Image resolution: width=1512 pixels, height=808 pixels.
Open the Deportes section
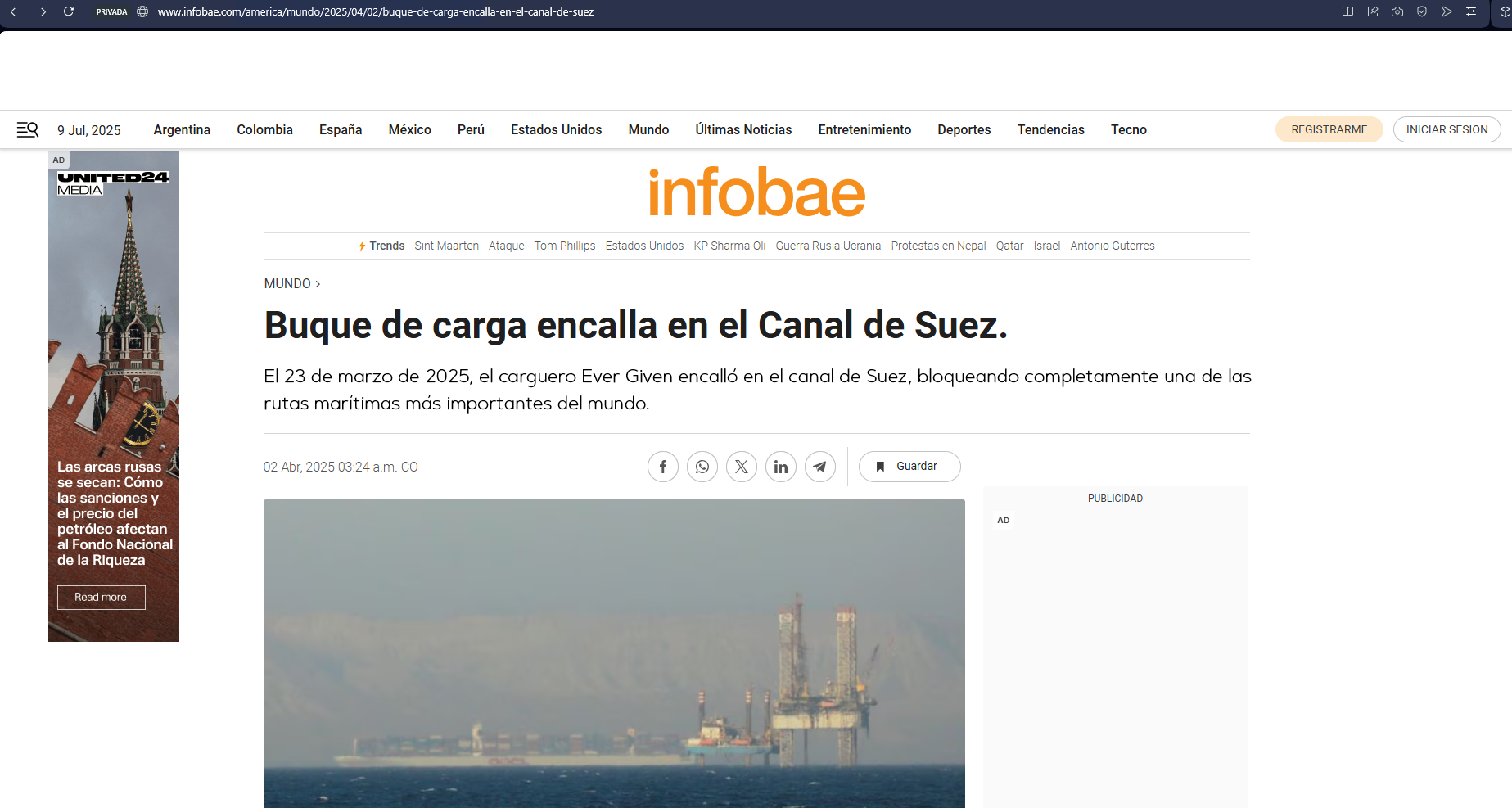[964, 129]
